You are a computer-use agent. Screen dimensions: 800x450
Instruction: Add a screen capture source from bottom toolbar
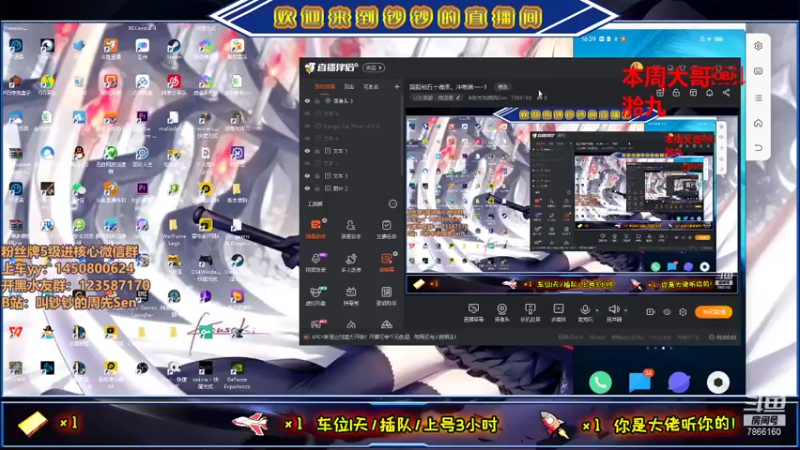click(473, 312)
